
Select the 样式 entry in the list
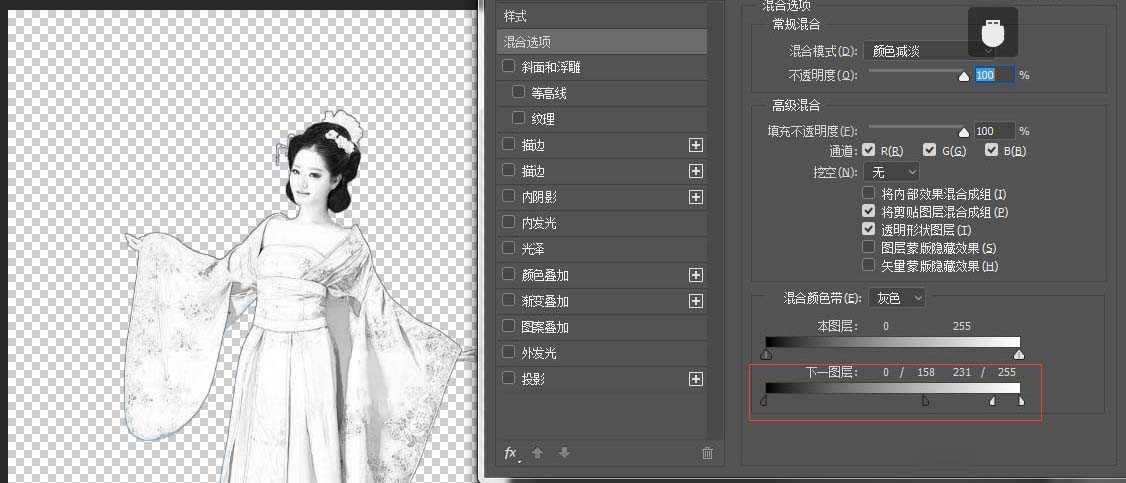(x=602, y=16)
